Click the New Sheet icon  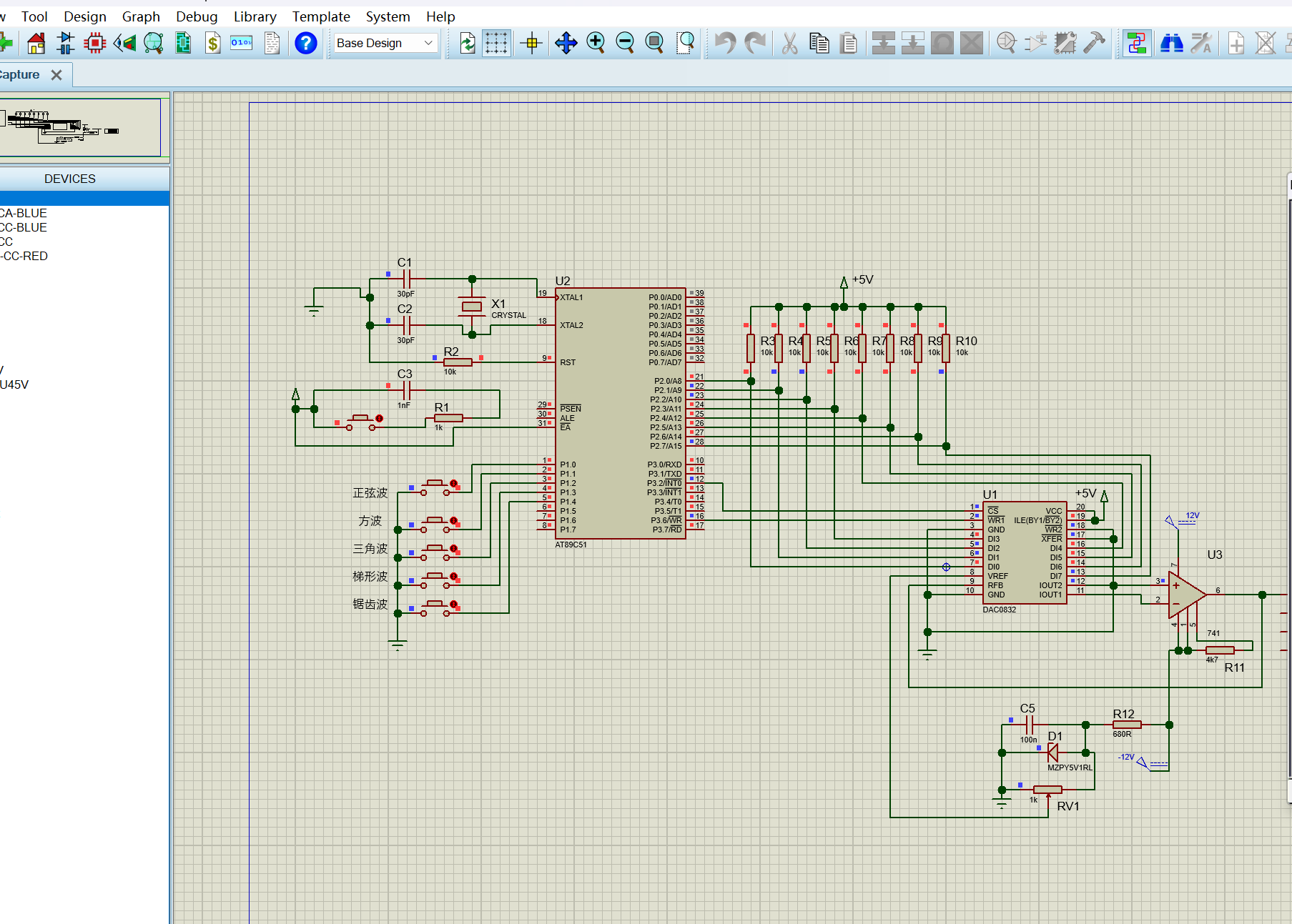pyautogui.click(x=1236, y=44)
